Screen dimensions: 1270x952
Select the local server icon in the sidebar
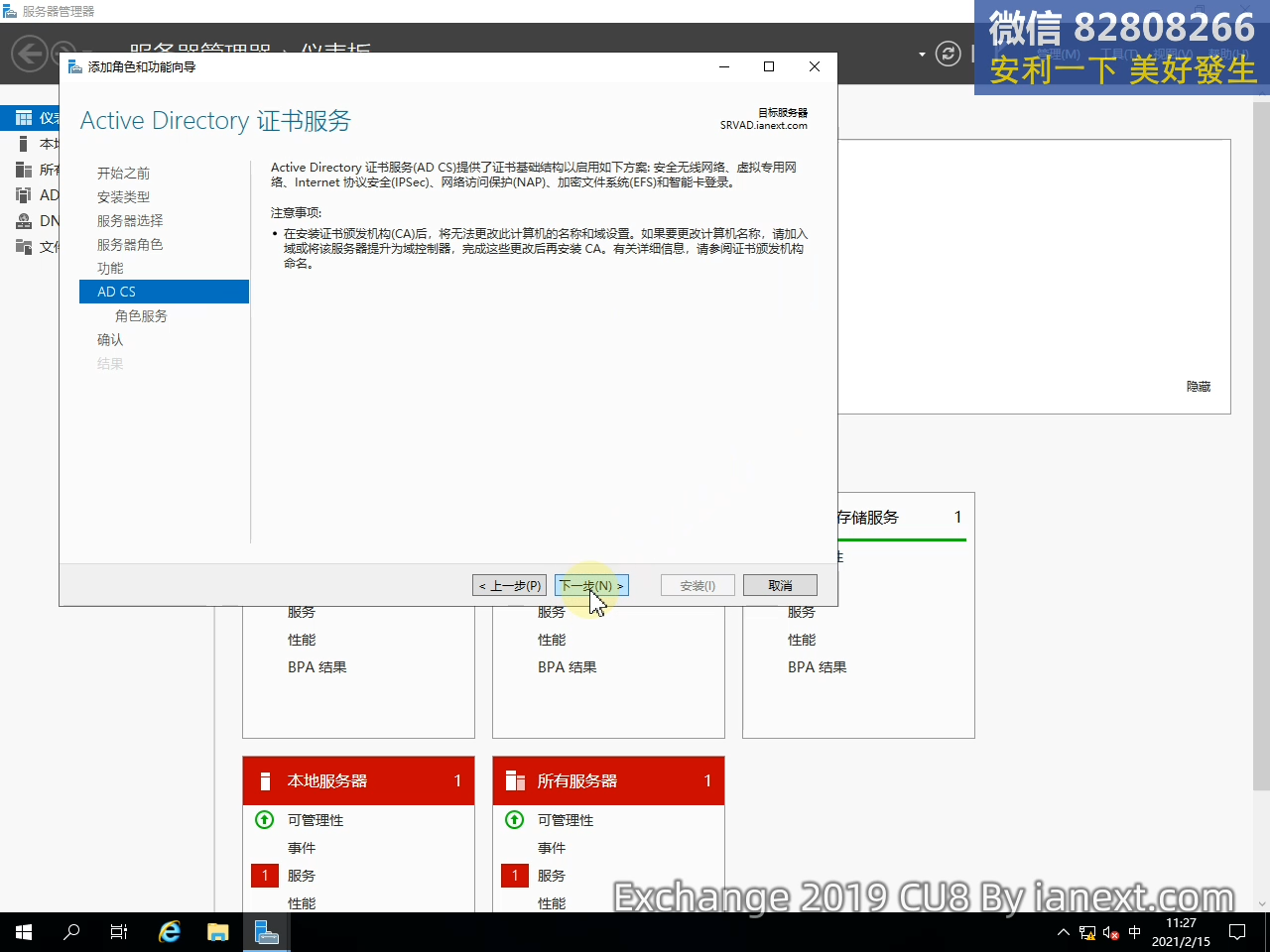coord(24,144)
